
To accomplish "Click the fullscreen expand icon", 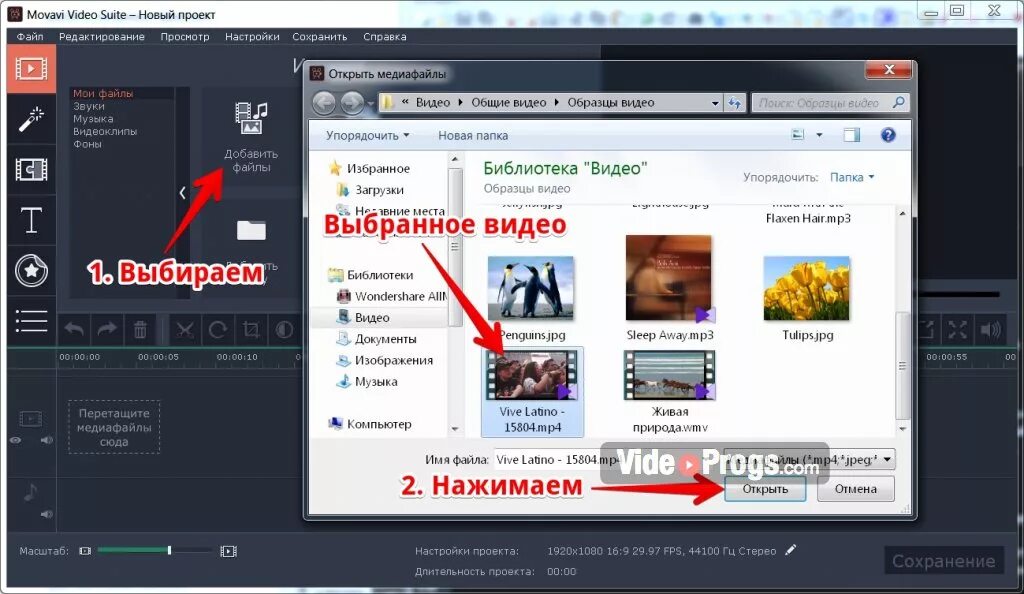I will pos(957,330).
